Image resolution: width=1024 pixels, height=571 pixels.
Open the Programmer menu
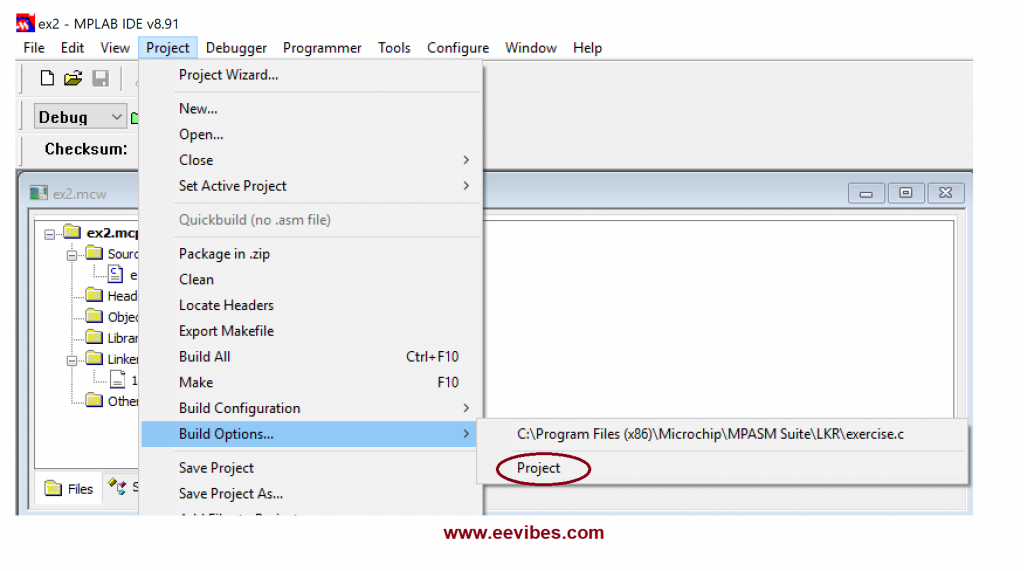pos(322,48)
